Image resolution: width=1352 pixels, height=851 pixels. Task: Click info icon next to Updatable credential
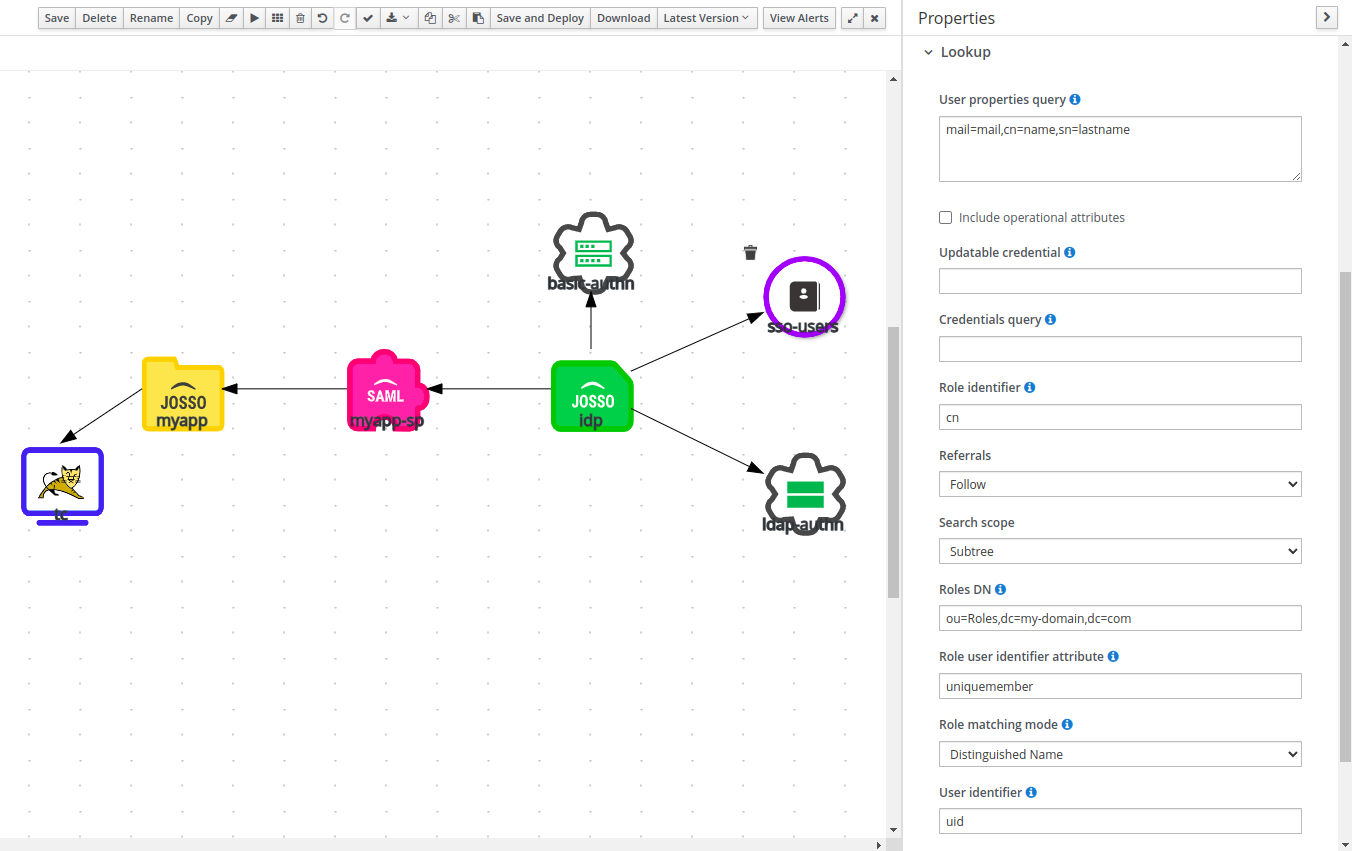tap(1070, 253)
